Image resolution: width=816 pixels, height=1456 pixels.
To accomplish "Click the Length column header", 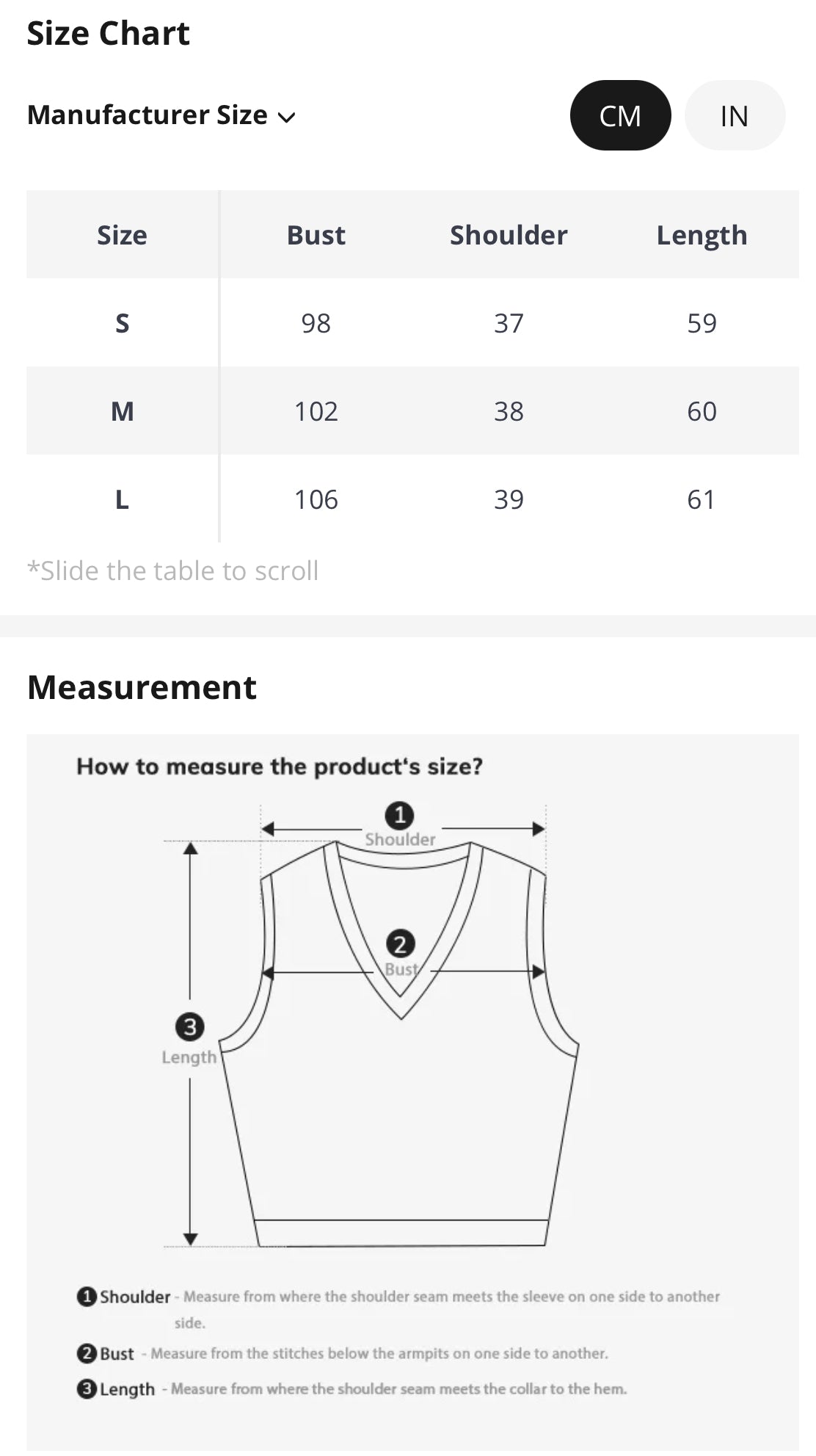I will click(702, 235).
